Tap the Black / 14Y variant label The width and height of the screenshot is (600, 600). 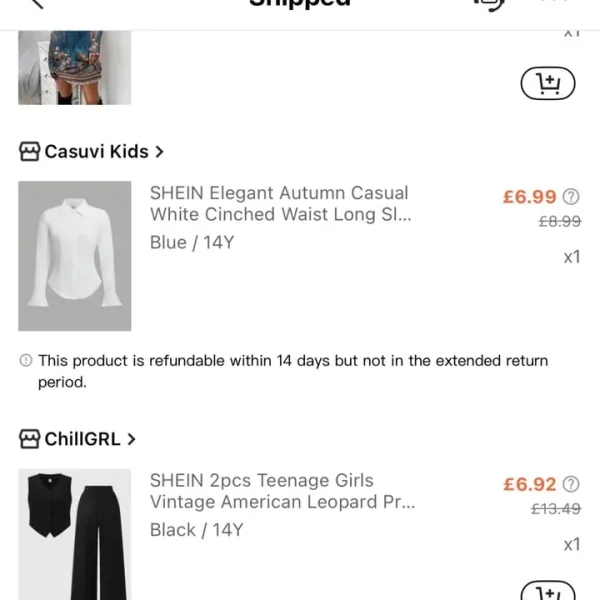196,530
